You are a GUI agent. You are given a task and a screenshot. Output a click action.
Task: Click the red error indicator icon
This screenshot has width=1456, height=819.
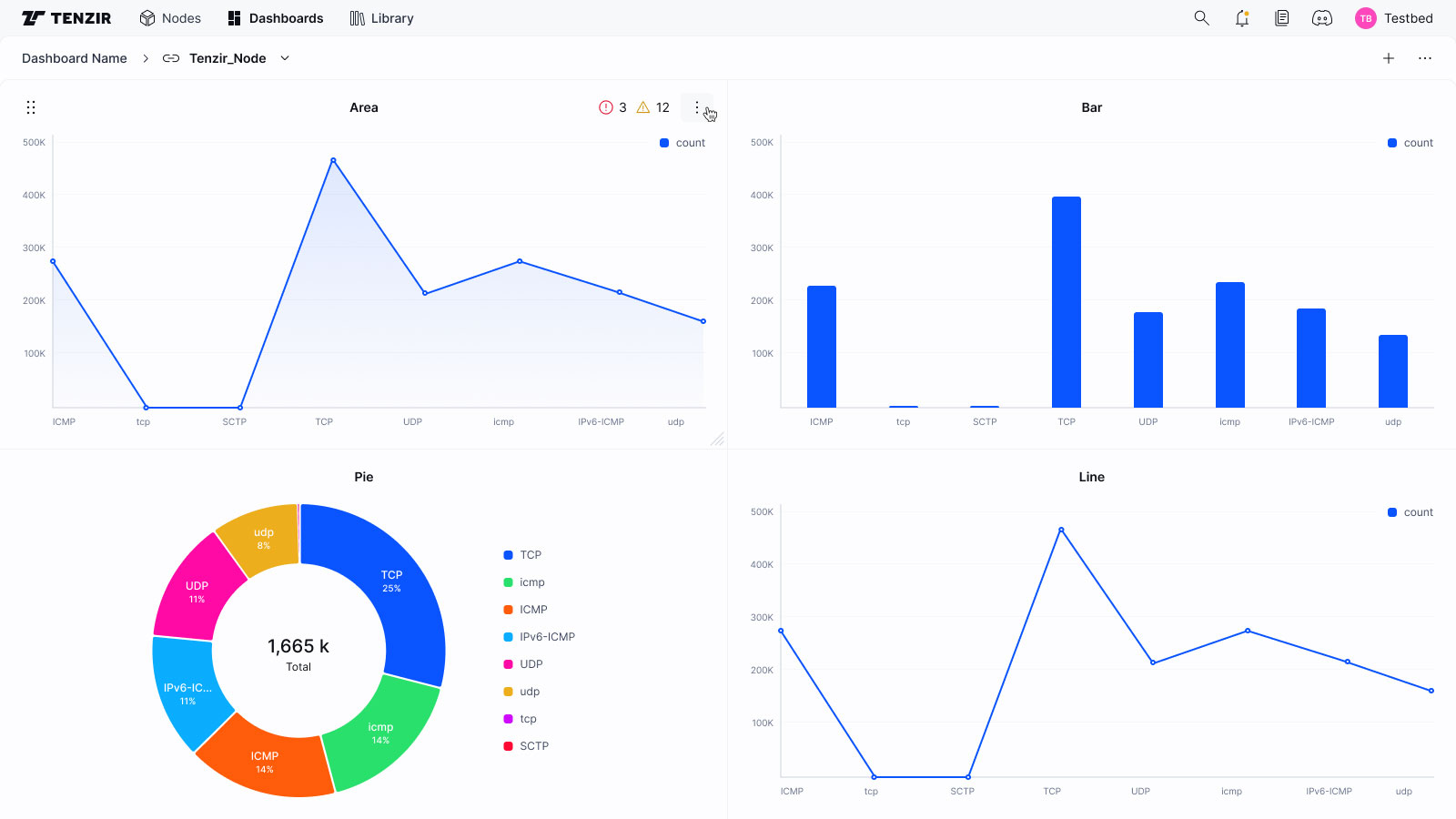click(606, 107)
